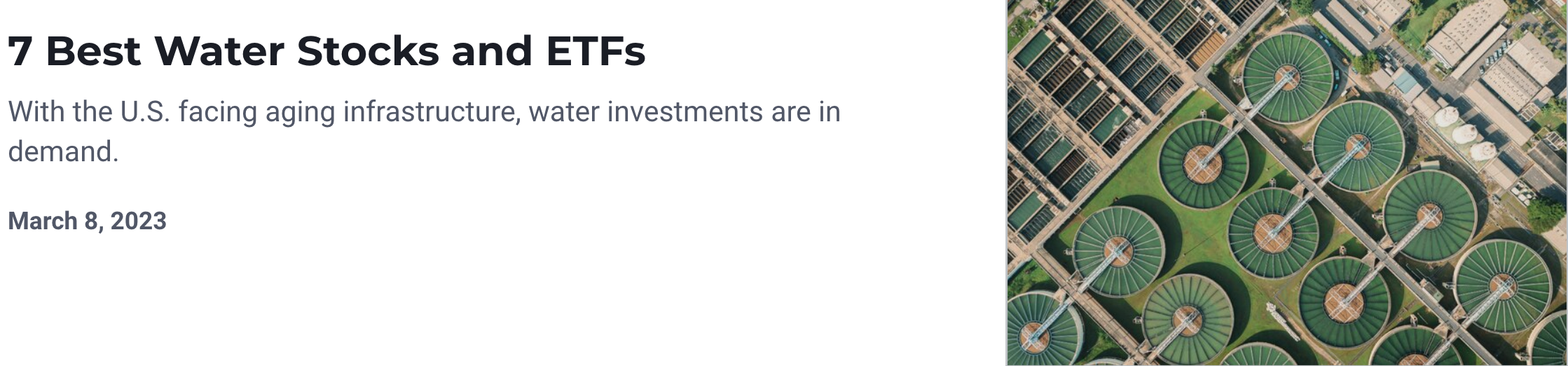Click the number "7" starting the headline
Viewport: 1568px width, 366px height.
point(20,51)
